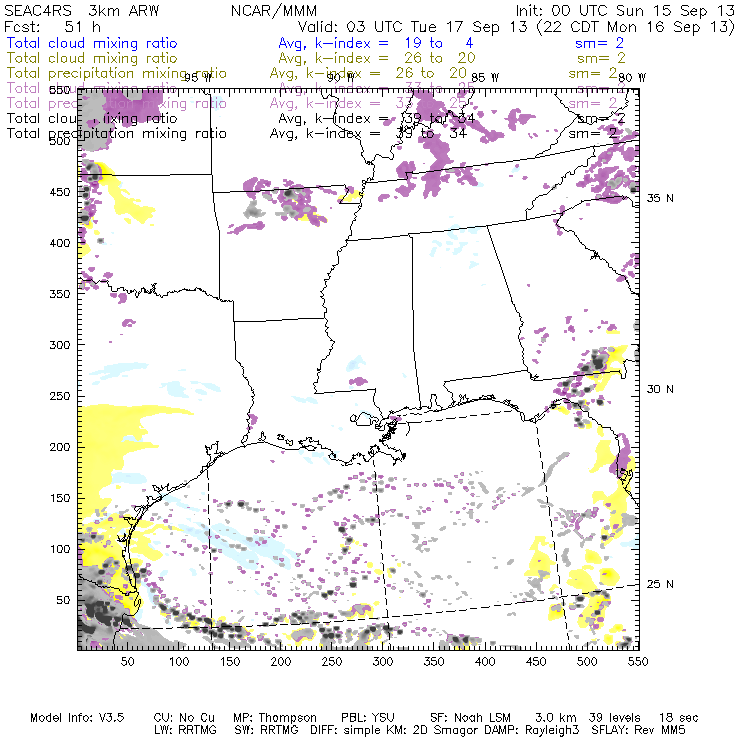This screenshot has height=740, width=740.
Task: Click the '35 N' latitude label
Action: point(660,198)
